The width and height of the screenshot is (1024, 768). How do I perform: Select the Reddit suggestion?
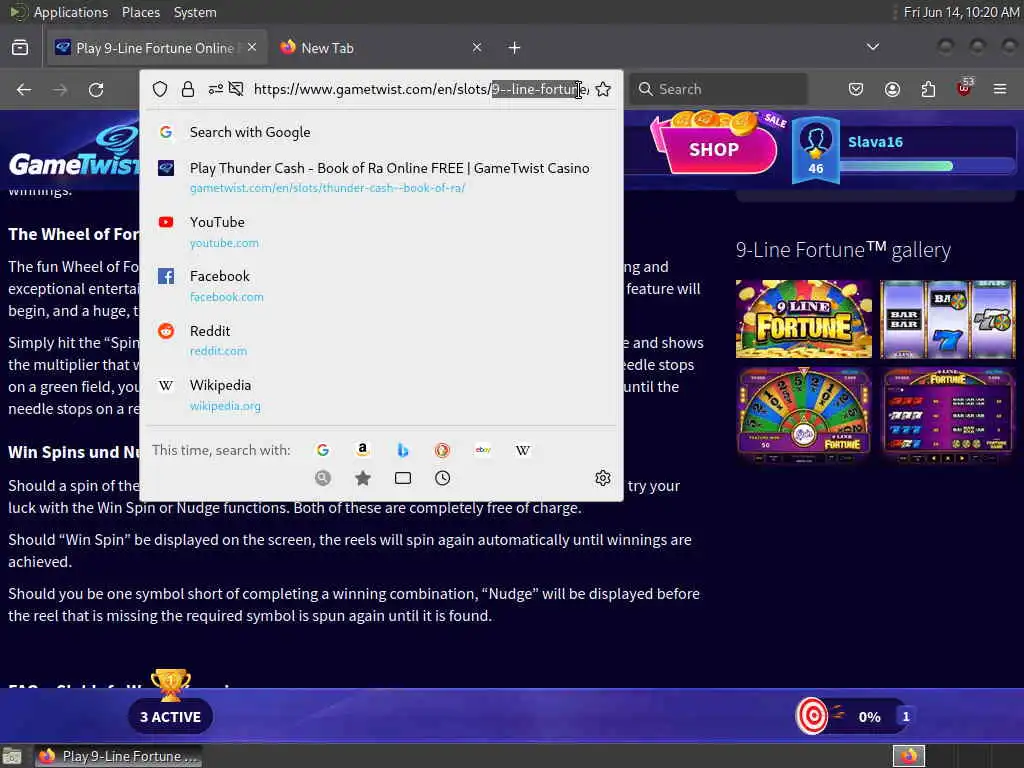coord(381,340)
